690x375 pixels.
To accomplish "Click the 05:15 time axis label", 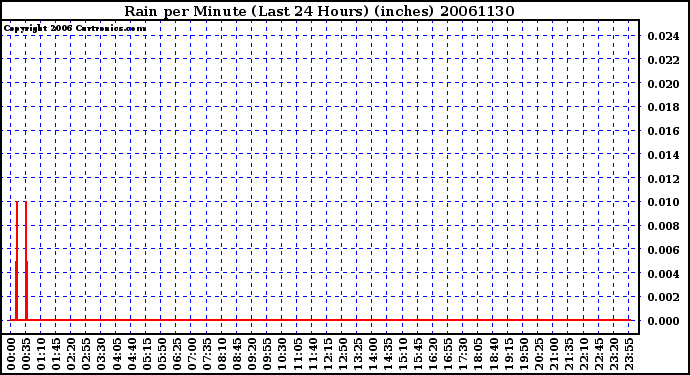I will [147, 354].
